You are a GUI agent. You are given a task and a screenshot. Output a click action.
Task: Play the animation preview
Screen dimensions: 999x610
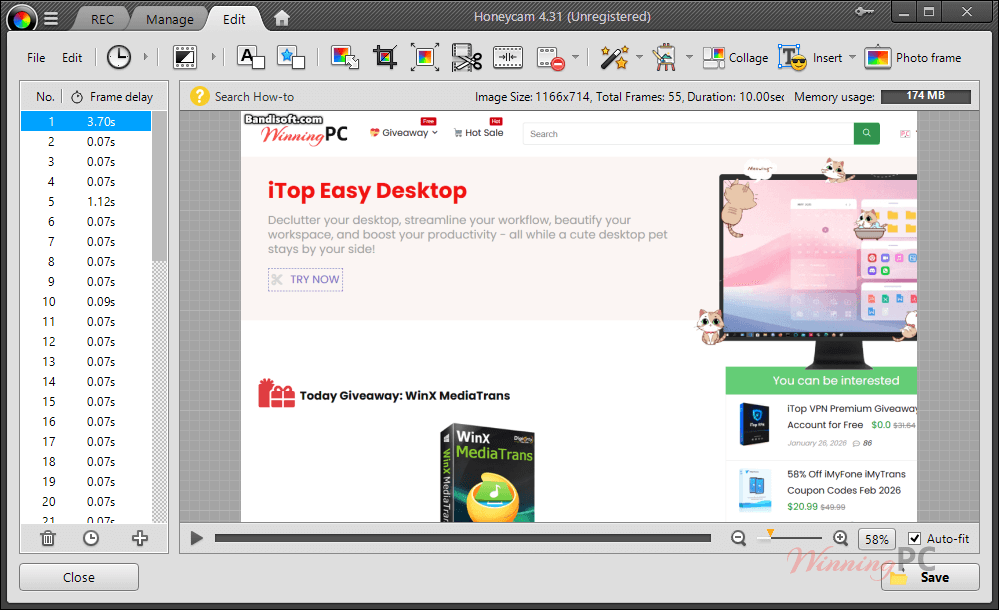(x=196, y=539)
